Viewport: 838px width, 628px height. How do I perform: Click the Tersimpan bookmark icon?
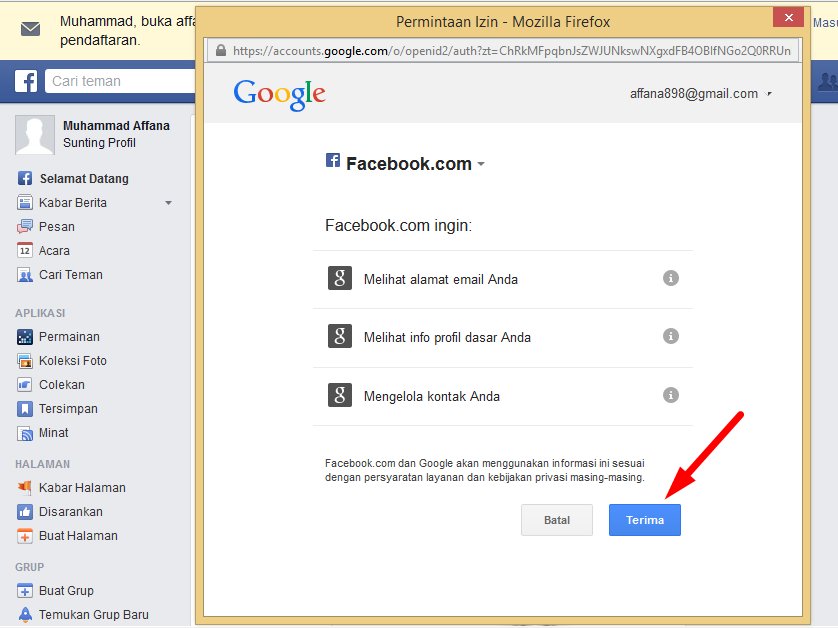click(x=25, y=409)
